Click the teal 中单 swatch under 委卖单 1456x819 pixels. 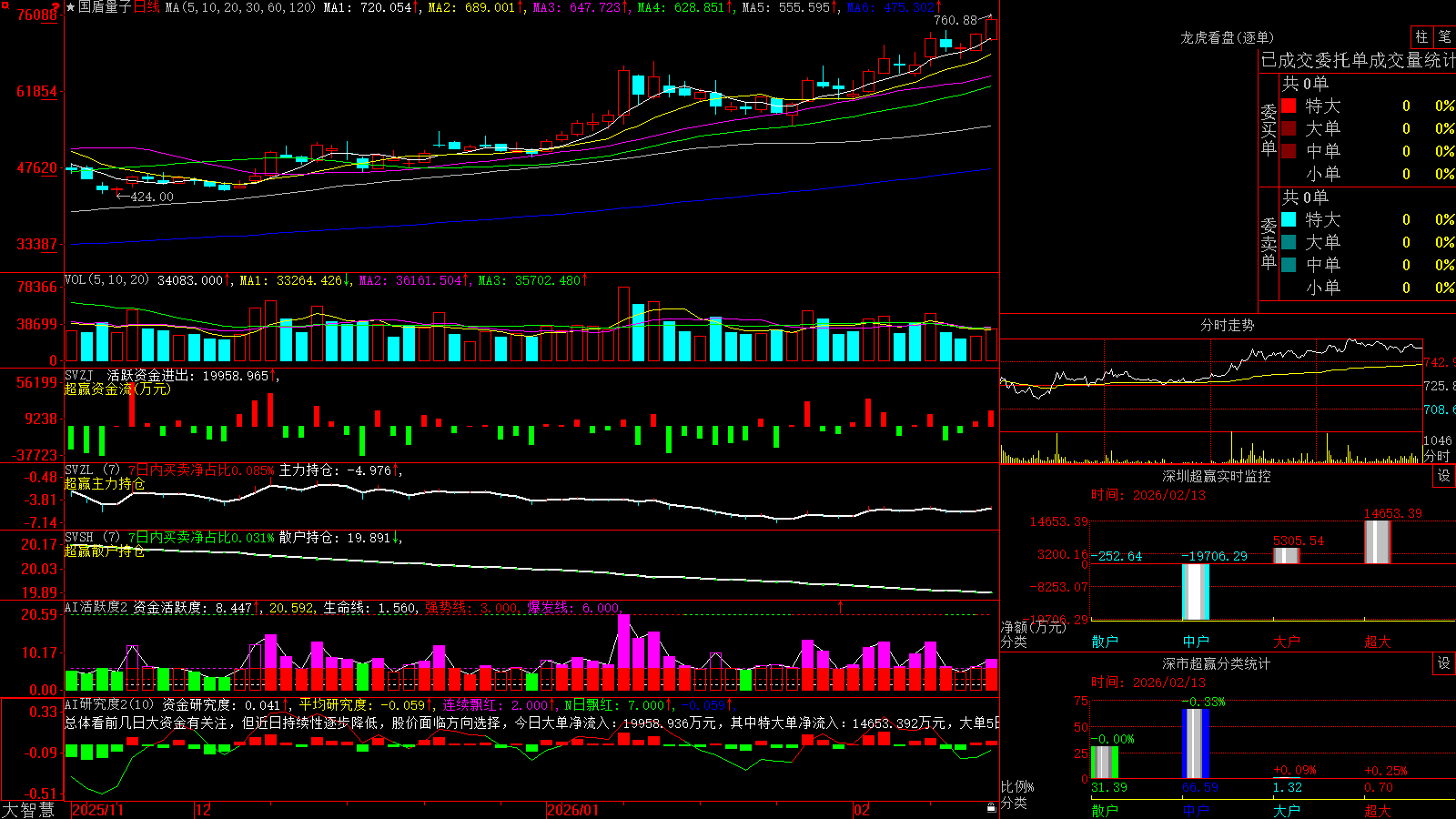1289,265
